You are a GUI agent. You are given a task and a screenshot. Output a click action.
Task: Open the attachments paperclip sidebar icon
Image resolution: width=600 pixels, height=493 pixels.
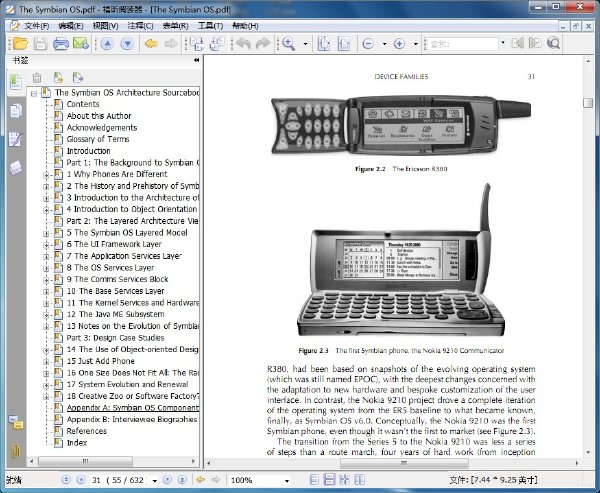tap(16, 451)
